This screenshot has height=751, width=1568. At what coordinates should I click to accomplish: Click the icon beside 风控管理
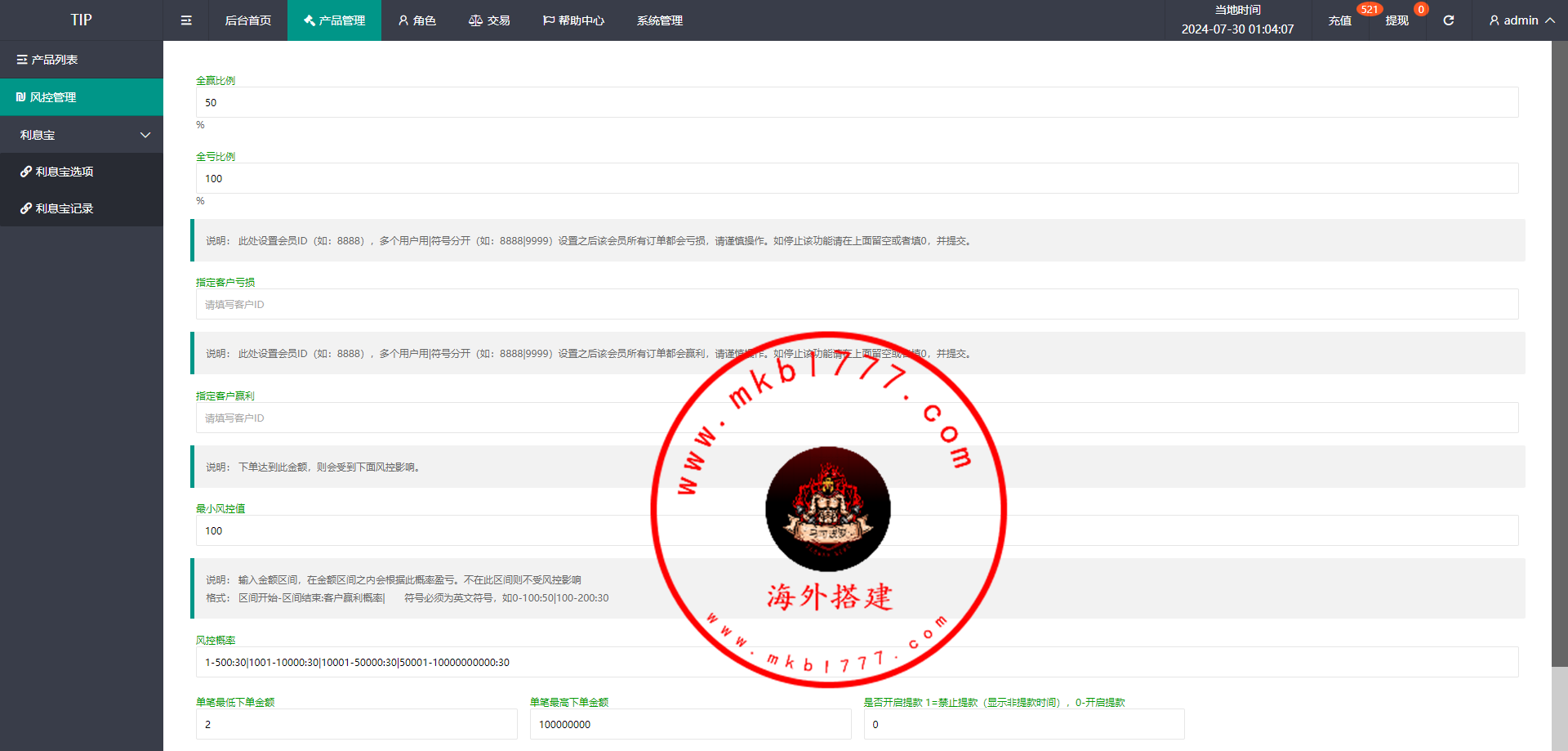tap(21, 97)
